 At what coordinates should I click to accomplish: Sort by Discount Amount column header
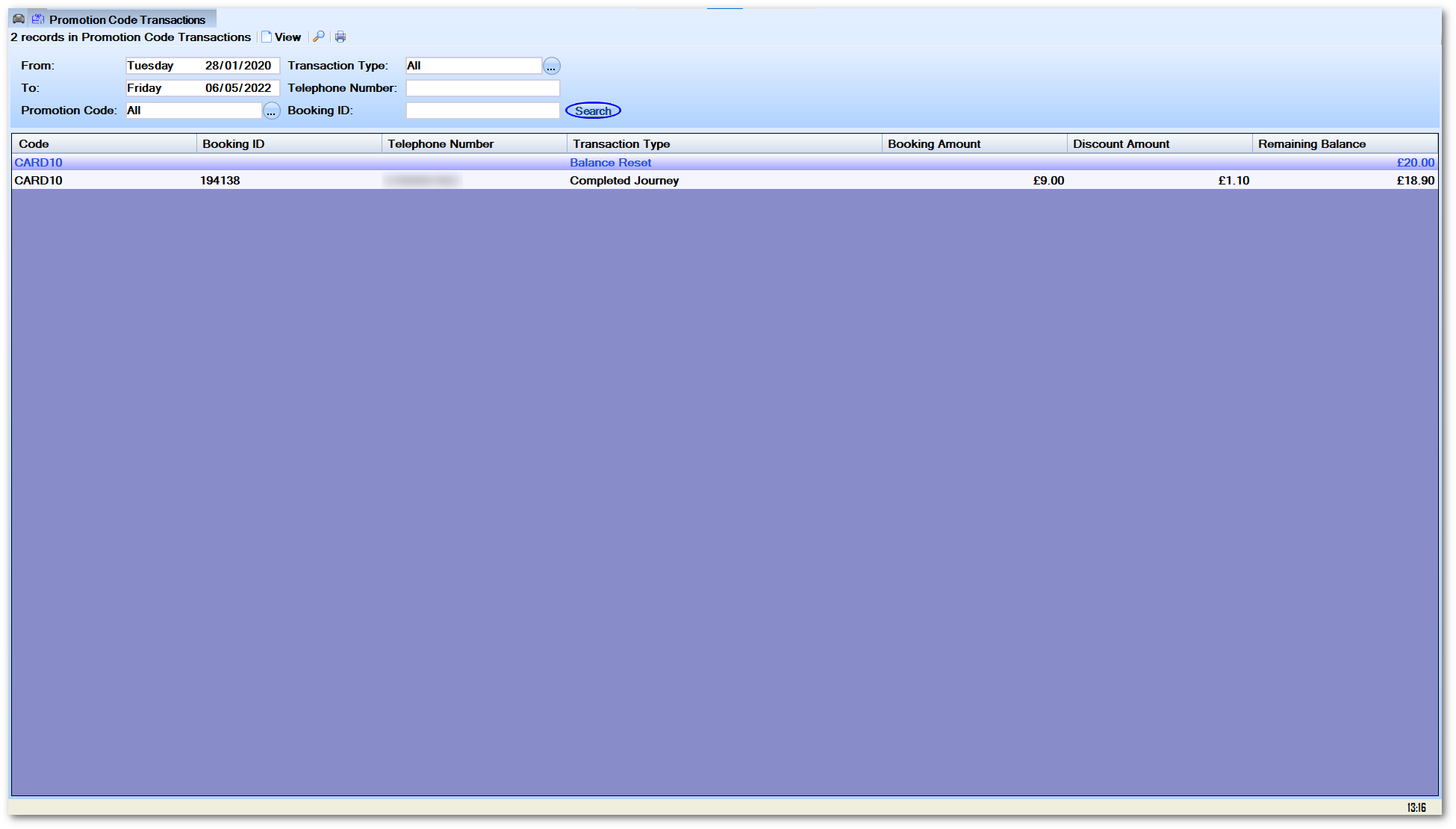tap(1160, 144)
